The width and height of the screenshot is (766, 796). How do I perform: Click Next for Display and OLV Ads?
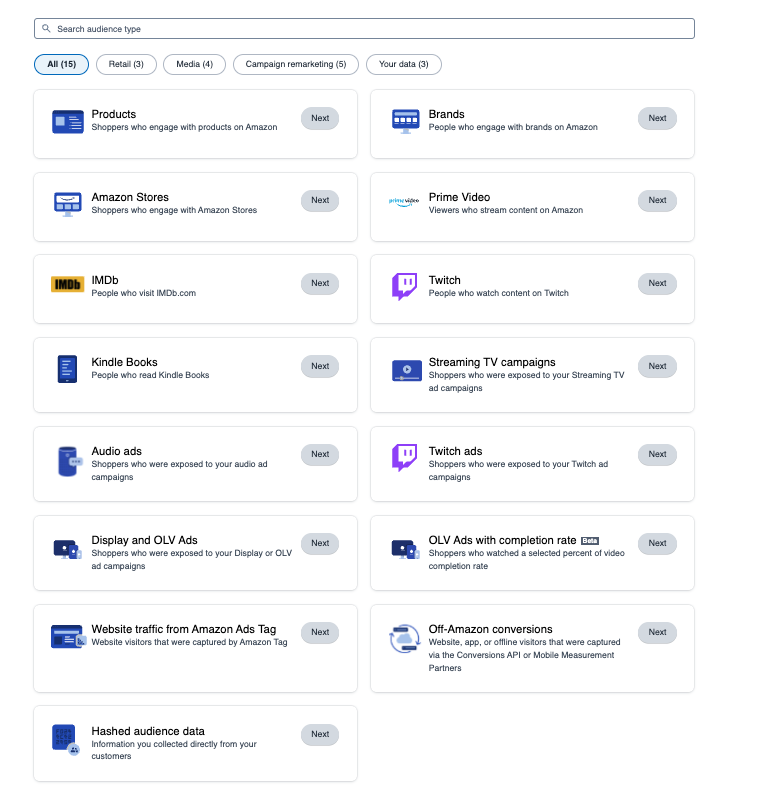tap(320, 543)
